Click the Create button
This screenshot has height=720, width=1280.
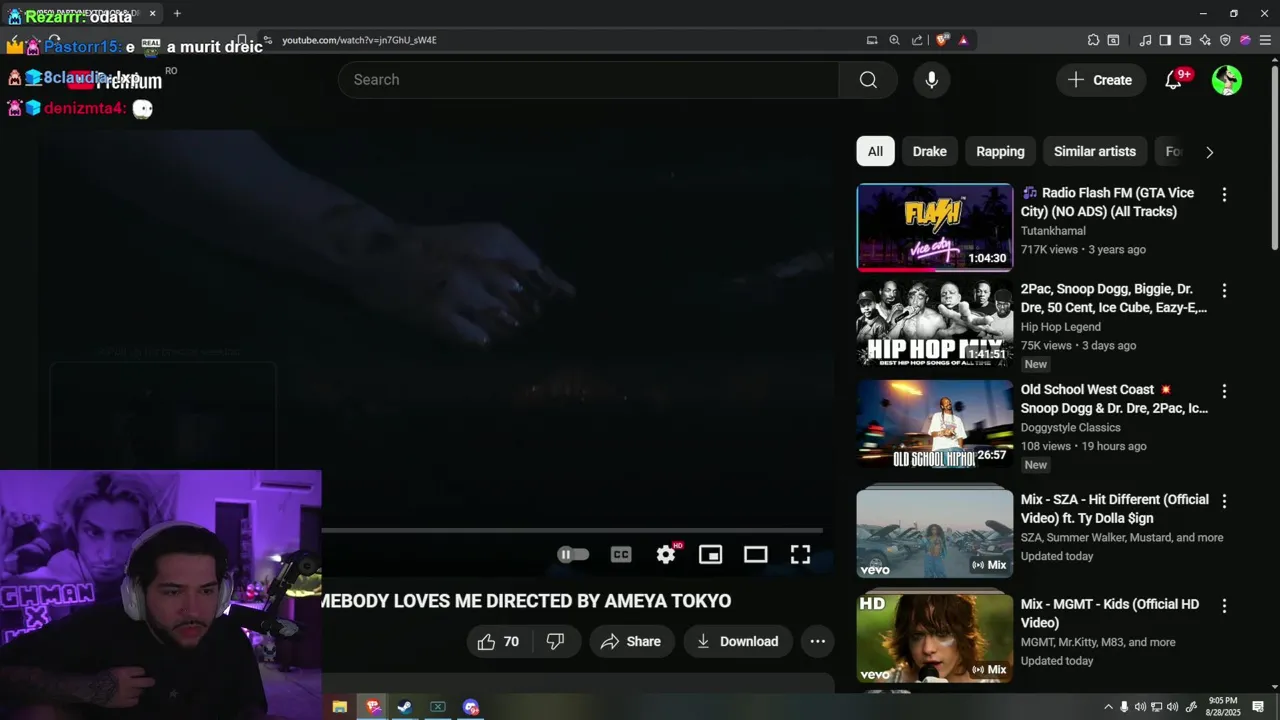coord(1101,80)
